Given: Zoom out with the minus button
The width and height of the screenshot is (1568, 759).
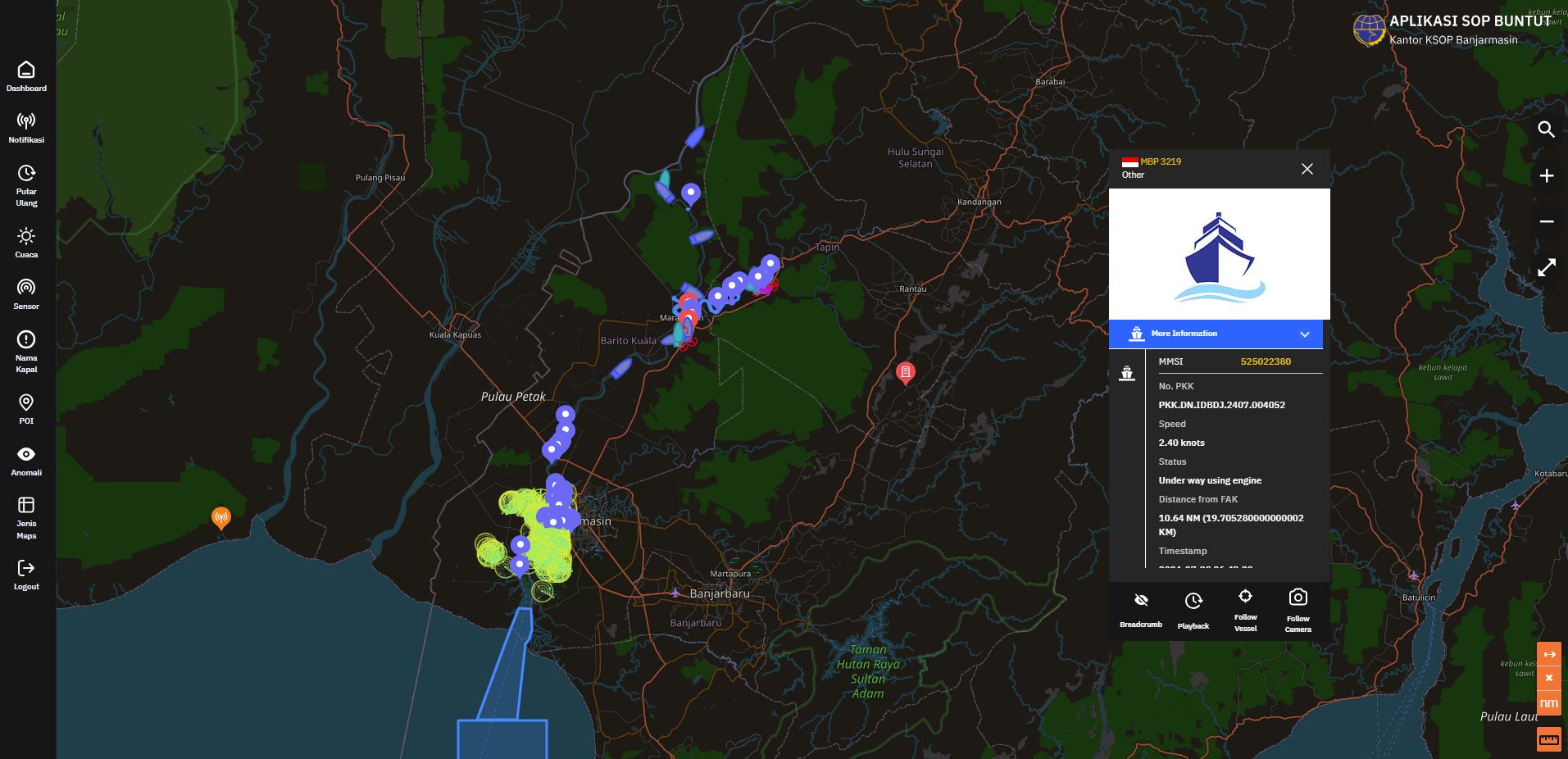Looking at the screenshot, I should [1546, 221].
